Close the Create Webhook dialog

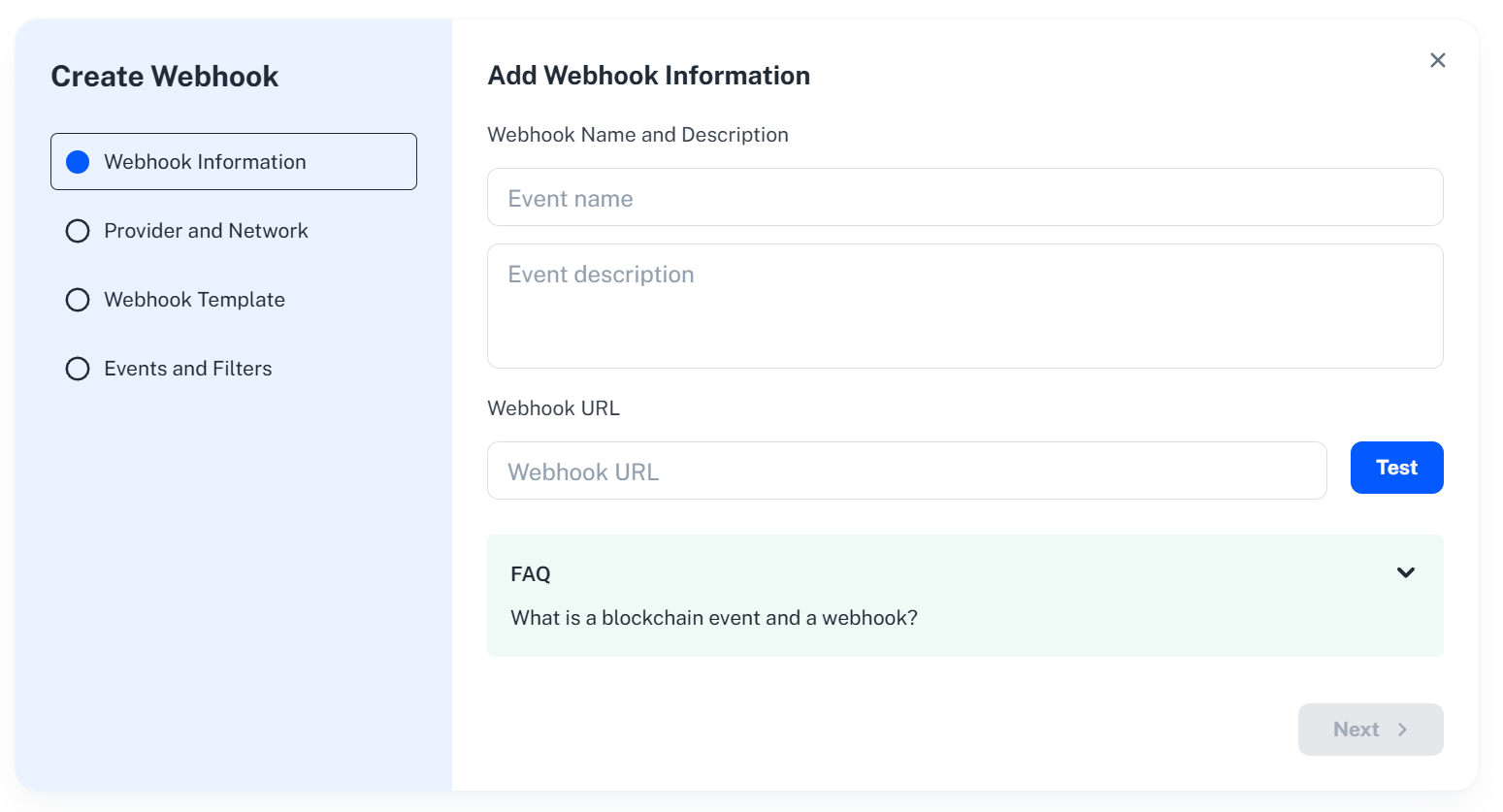point(1438,59)
